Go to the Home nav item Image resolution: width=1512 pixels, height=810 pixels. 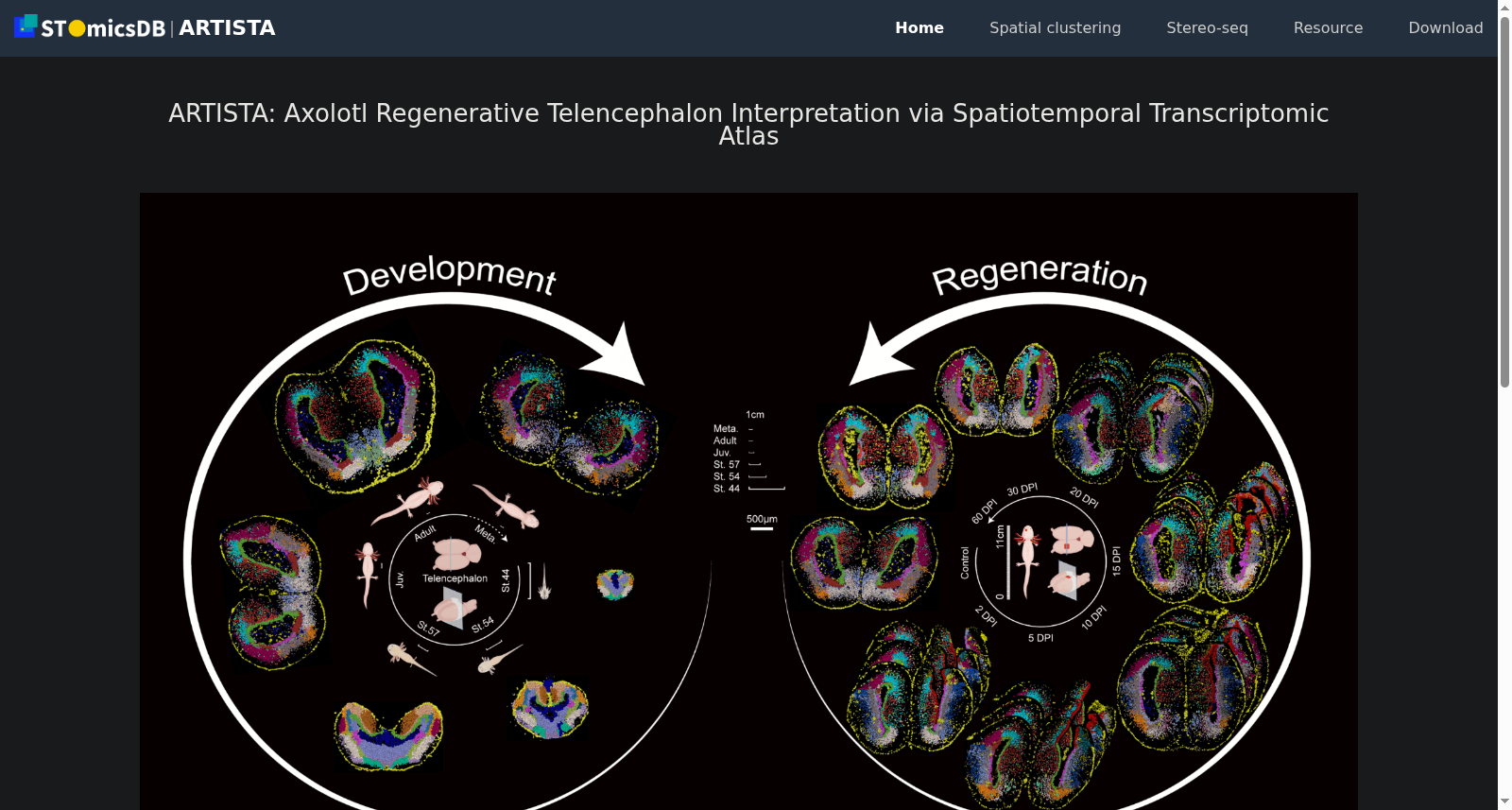coord(919,28)
